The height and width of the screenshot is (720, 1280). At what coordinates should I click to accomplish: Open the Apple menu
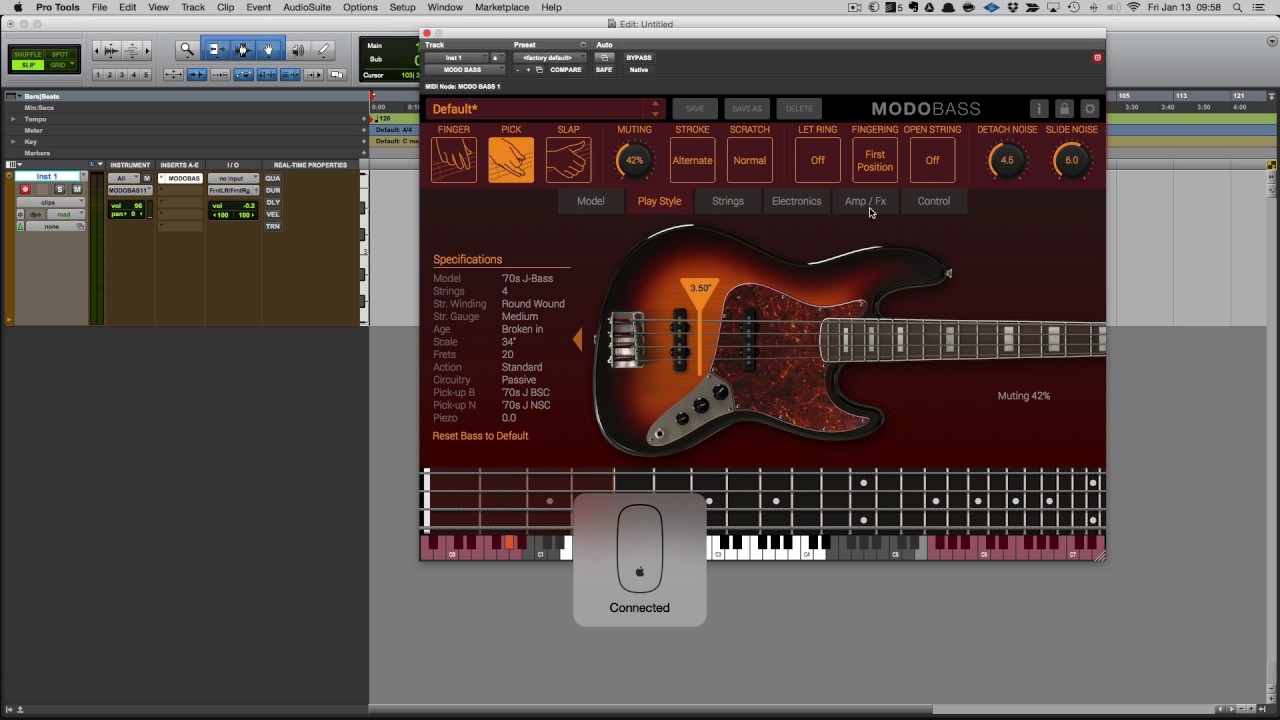tap(17, 7)
